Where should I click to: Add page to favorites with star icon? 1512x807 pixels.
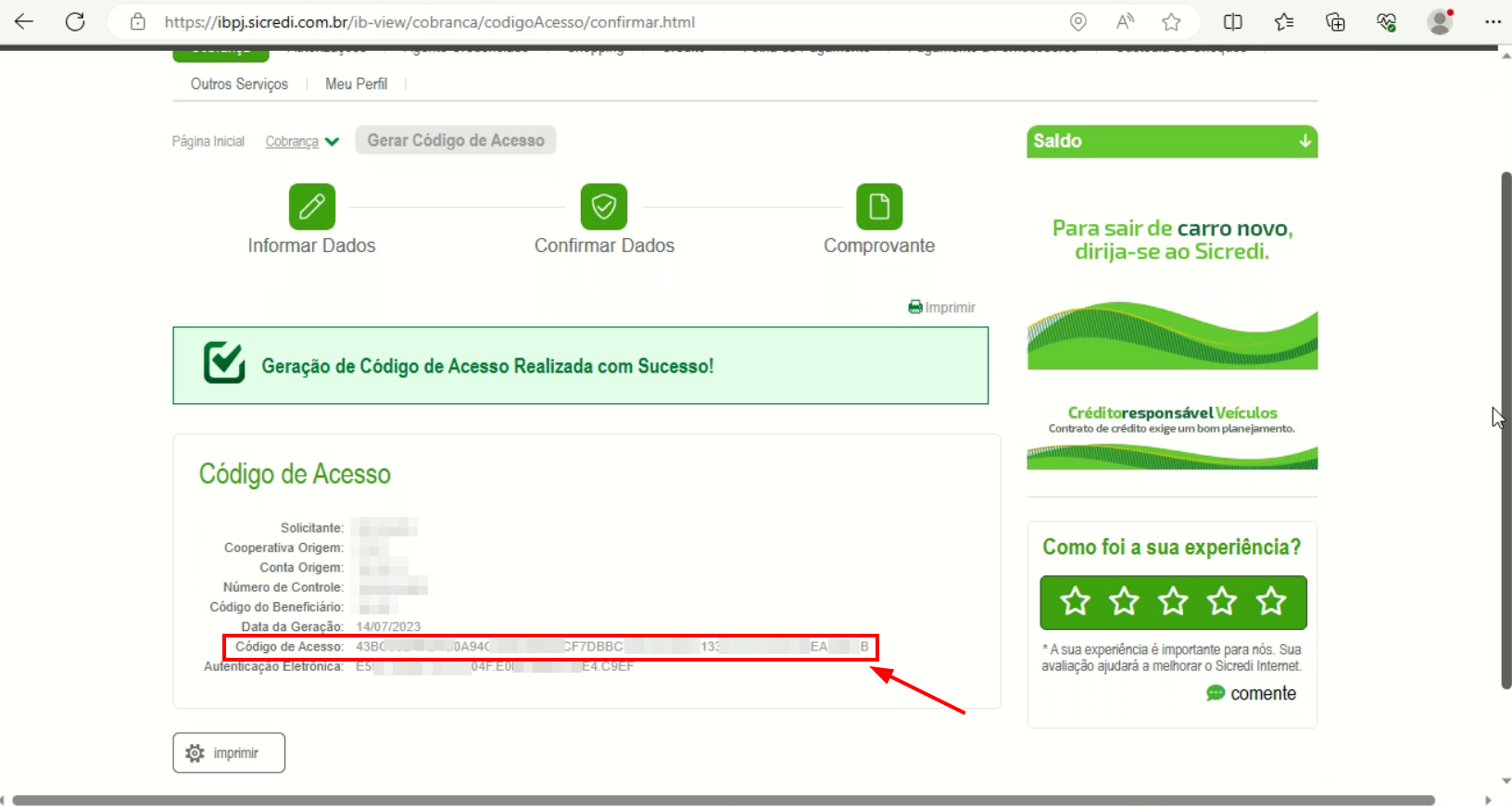1171,22
